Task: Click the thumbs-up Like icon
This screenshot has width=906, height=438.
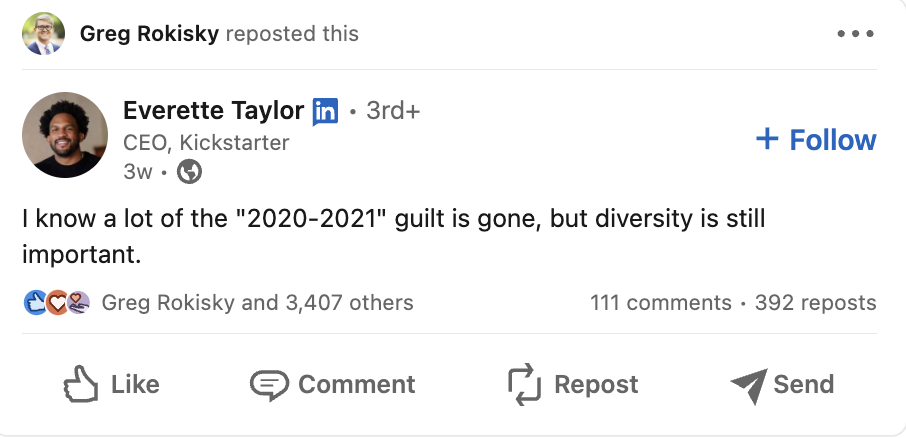Action: 79,384
